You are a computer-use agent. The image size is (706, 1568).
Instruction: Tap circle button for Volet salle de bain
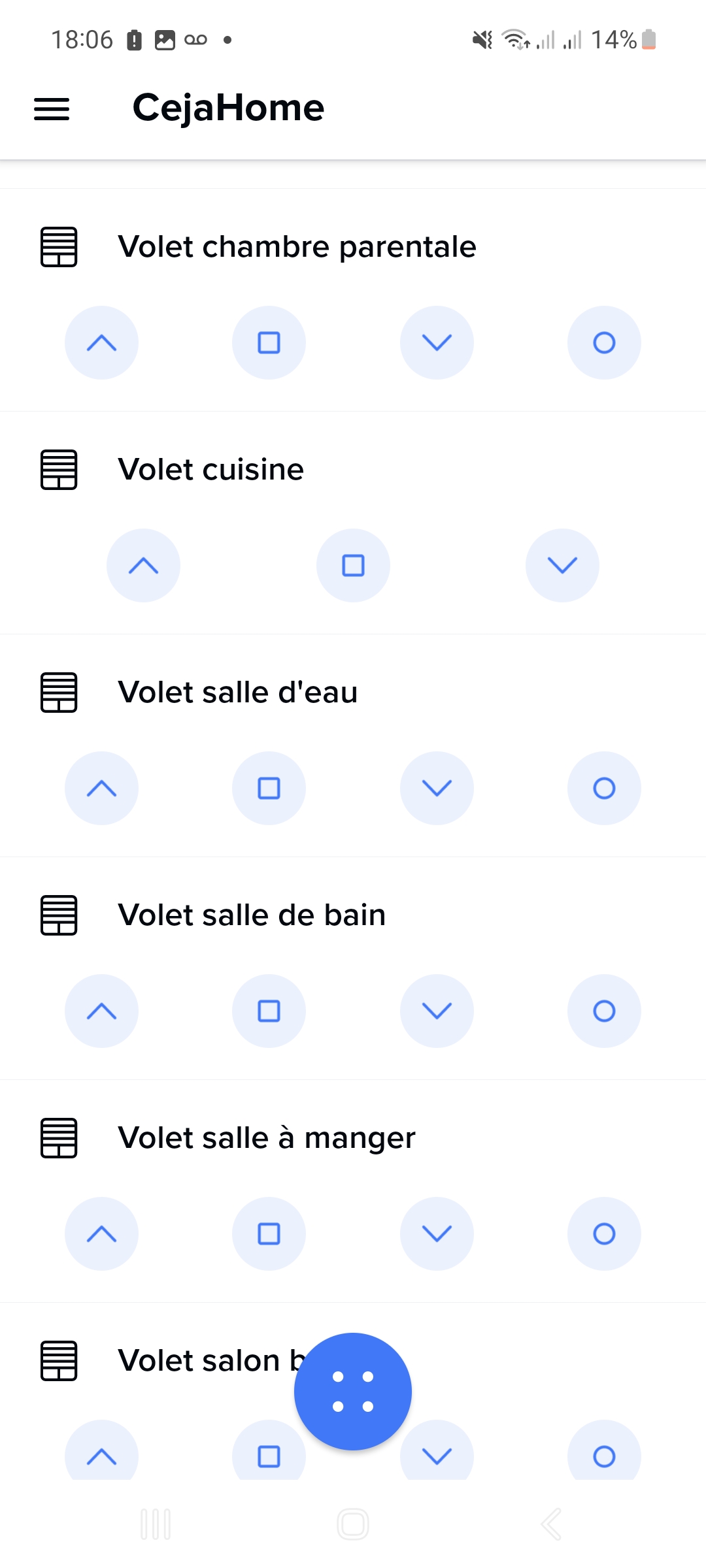pos(604,1011)
